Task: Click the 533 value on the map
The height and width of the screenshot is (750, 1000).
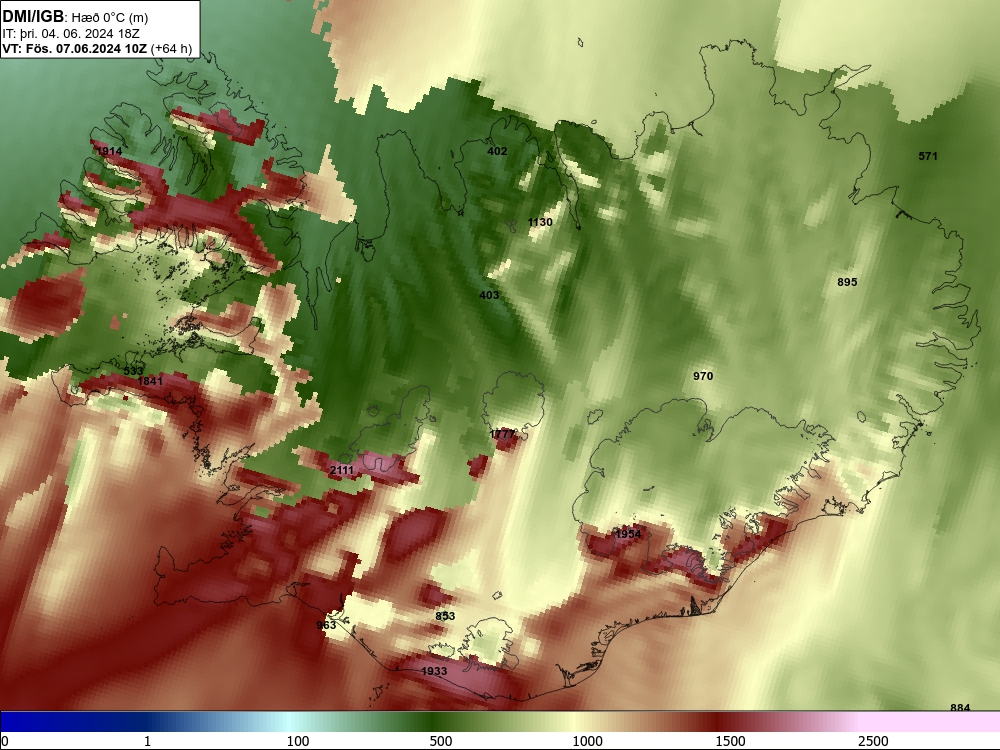Action: click(x=133, y=371)
